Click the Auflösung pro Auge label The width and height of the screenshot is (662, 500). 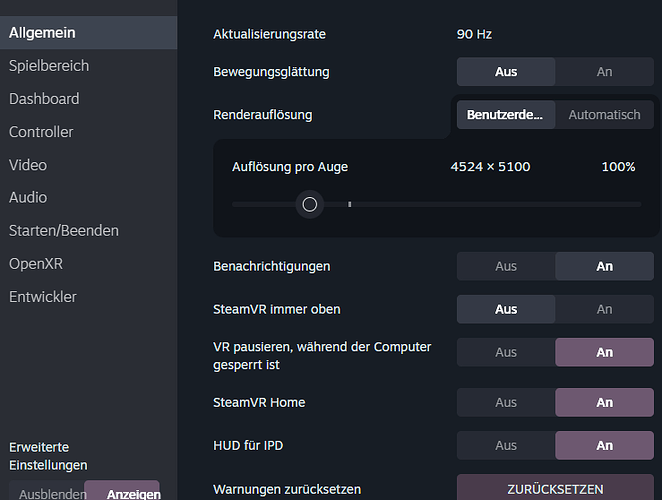click(x=290, y=167)
